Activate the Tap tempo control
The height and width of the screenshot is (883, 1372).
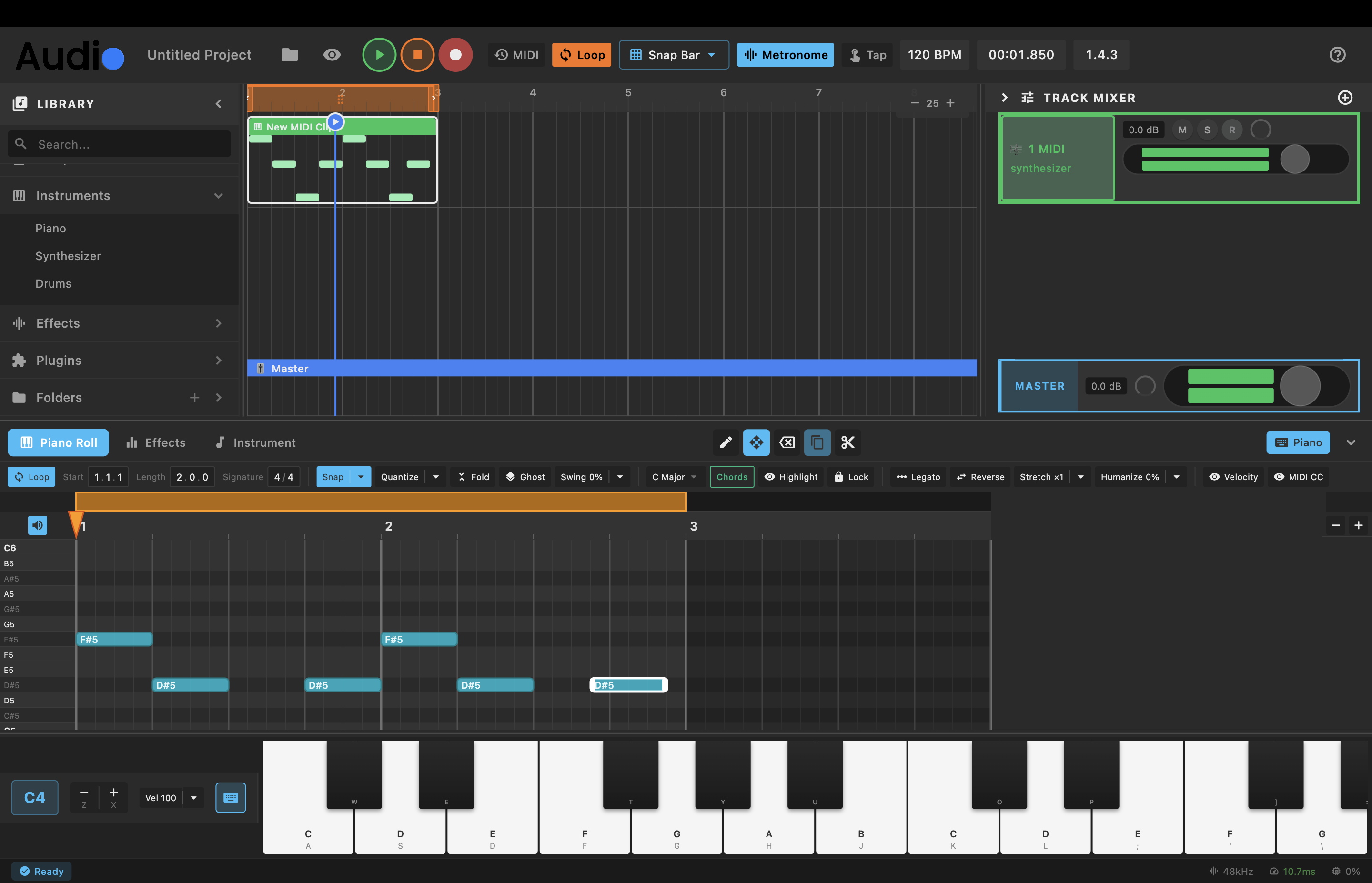pyautogui.click(x=867, y=54)
